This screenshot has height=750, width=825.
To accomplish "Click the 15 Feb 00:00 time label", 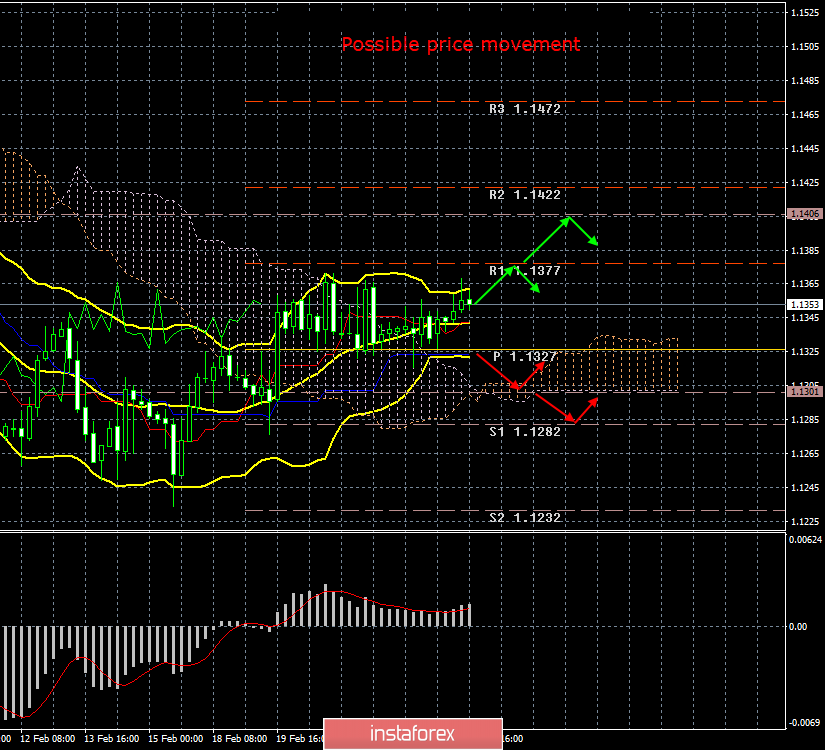I will [175, 738].
